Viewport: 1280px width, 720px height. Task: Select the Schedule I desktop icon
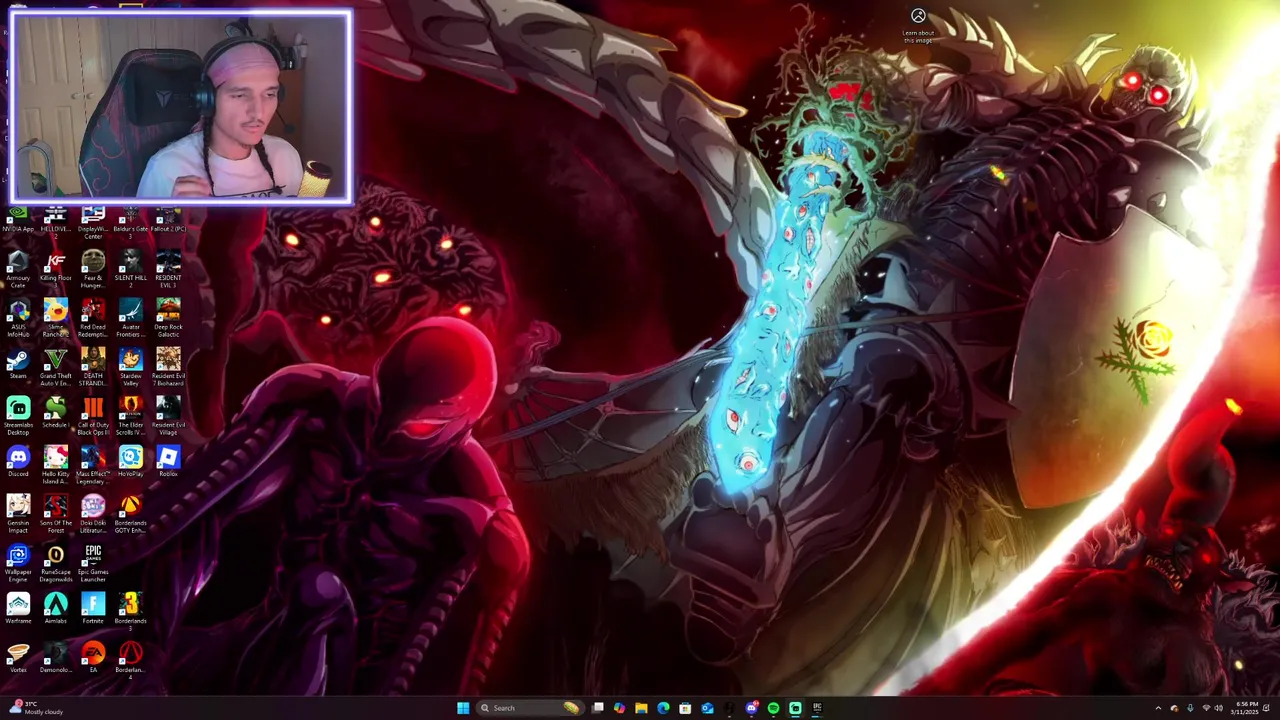pyautogui.click(x=56, y=413)
